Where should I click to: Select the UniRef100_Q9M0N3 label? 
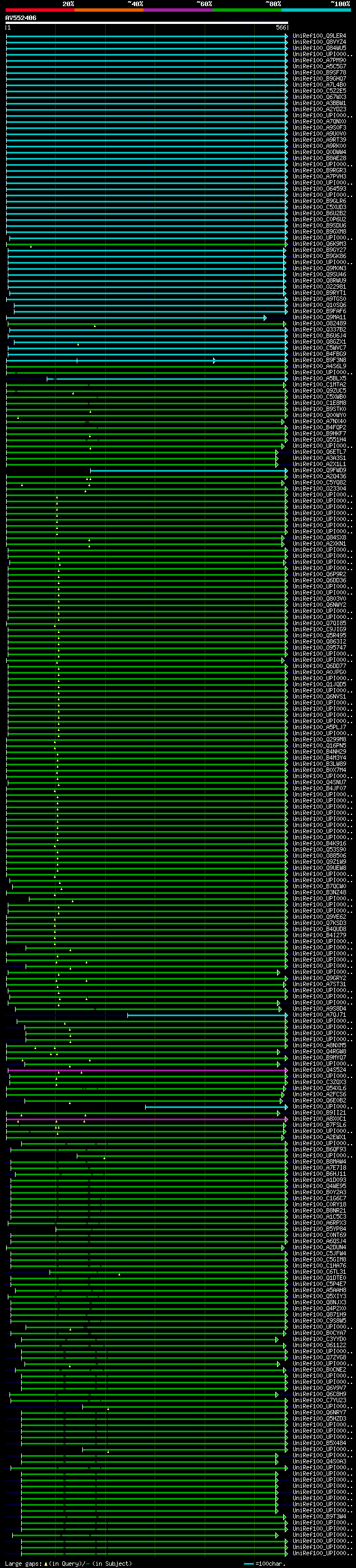coord(319,269)
